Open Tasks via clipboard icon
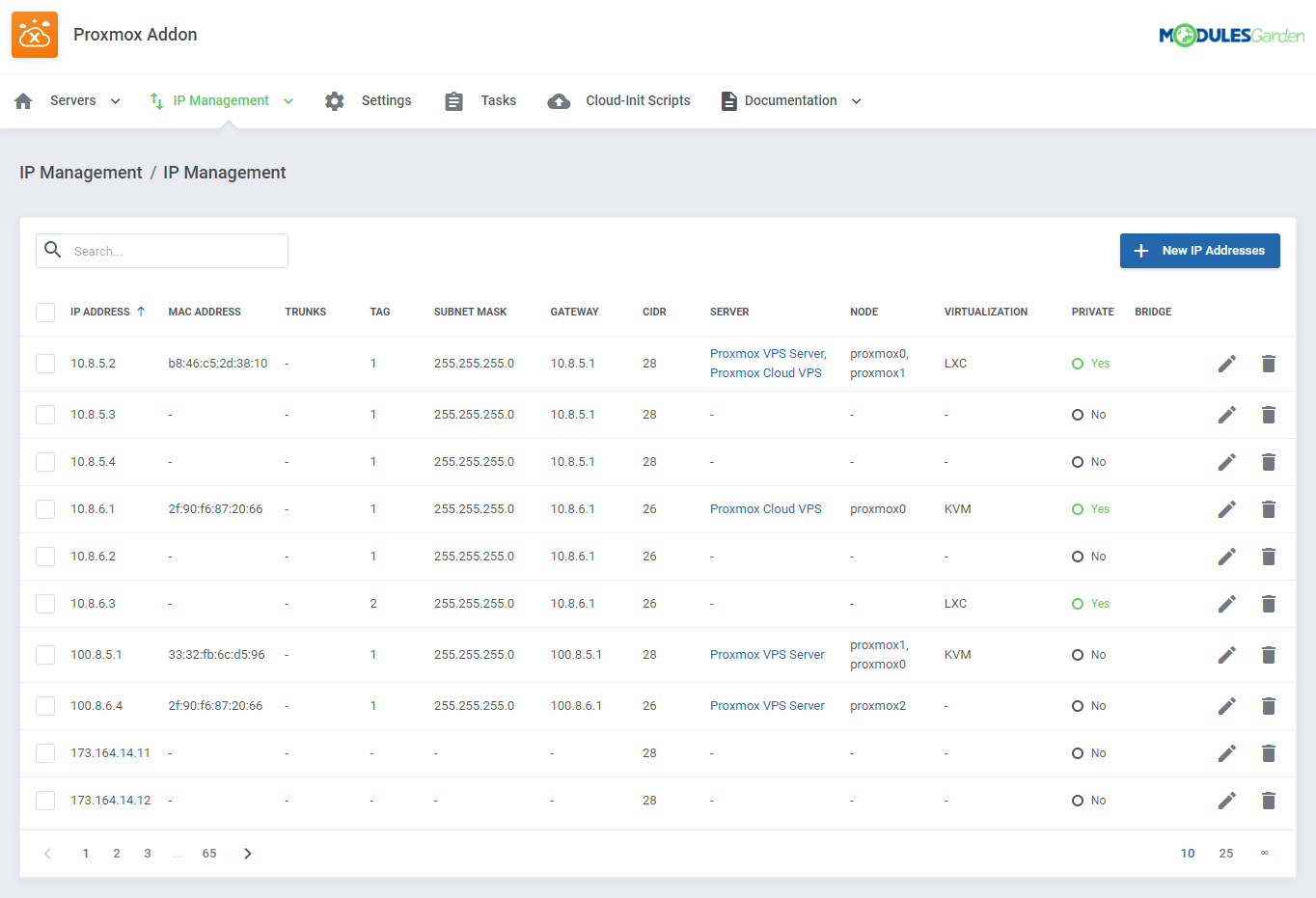Image resolution: width=1316 pixels, height=898 pixels. (453, 100)
